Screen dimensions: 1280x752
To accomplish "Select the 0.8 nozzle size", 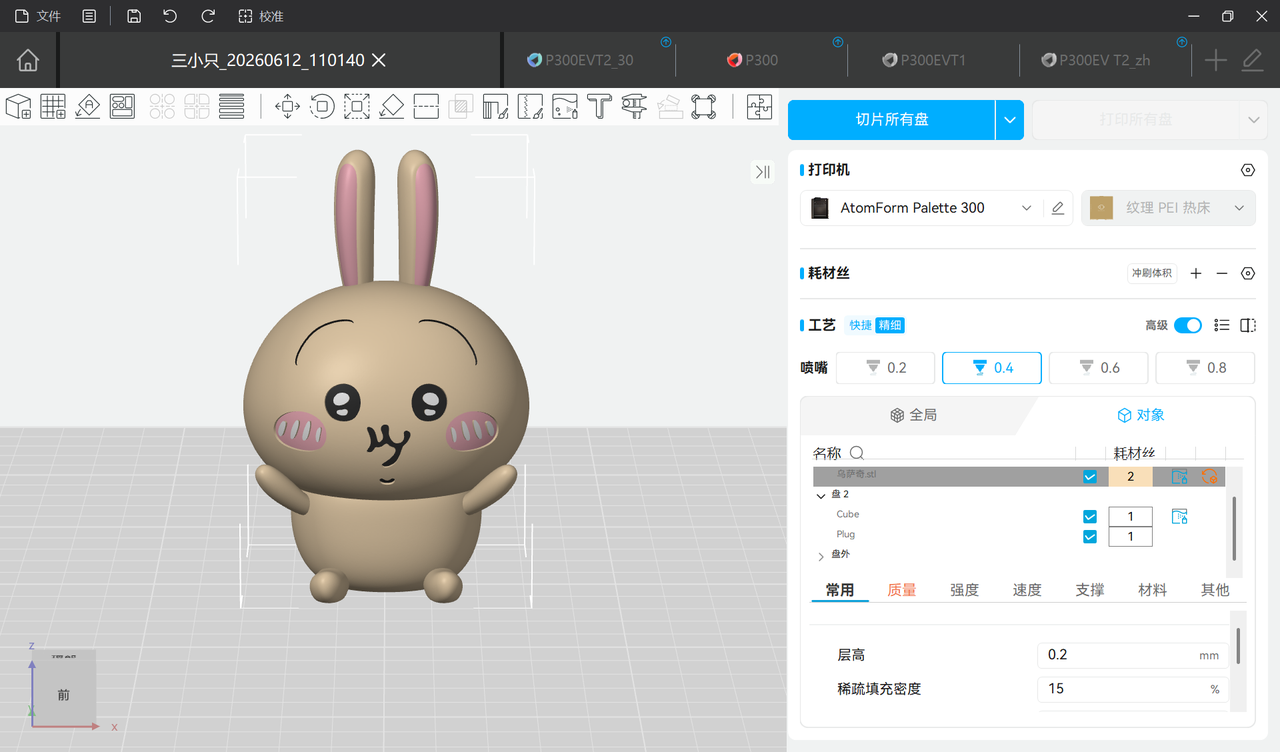I will click(1205, 368).
